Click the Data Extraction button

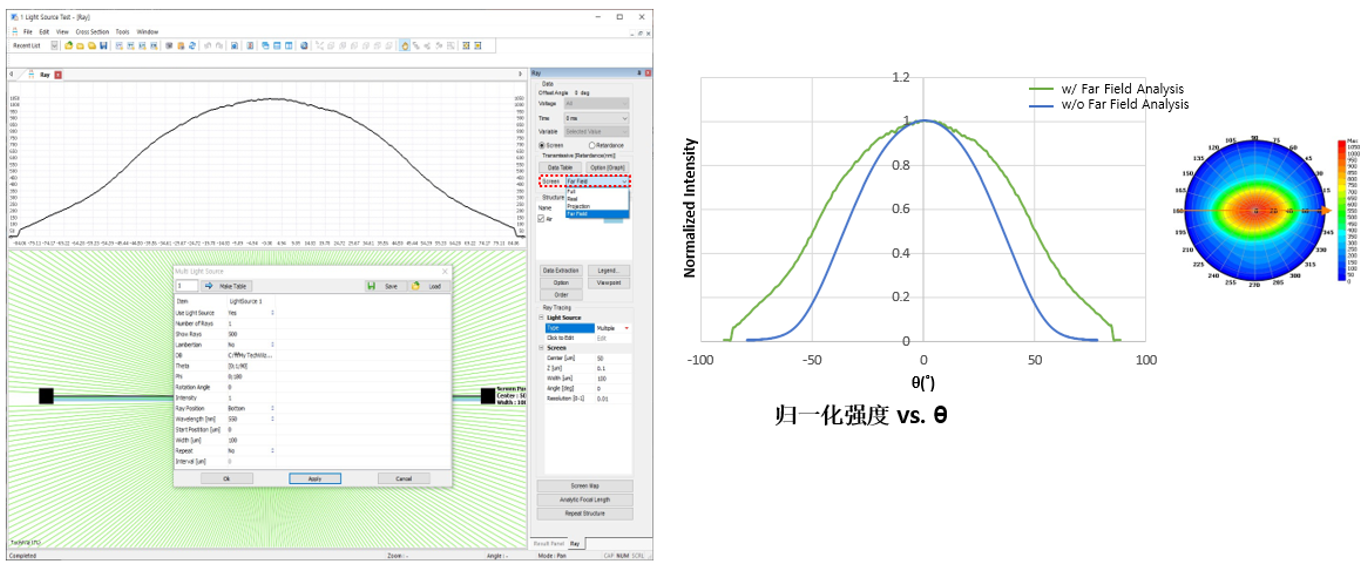561,271
